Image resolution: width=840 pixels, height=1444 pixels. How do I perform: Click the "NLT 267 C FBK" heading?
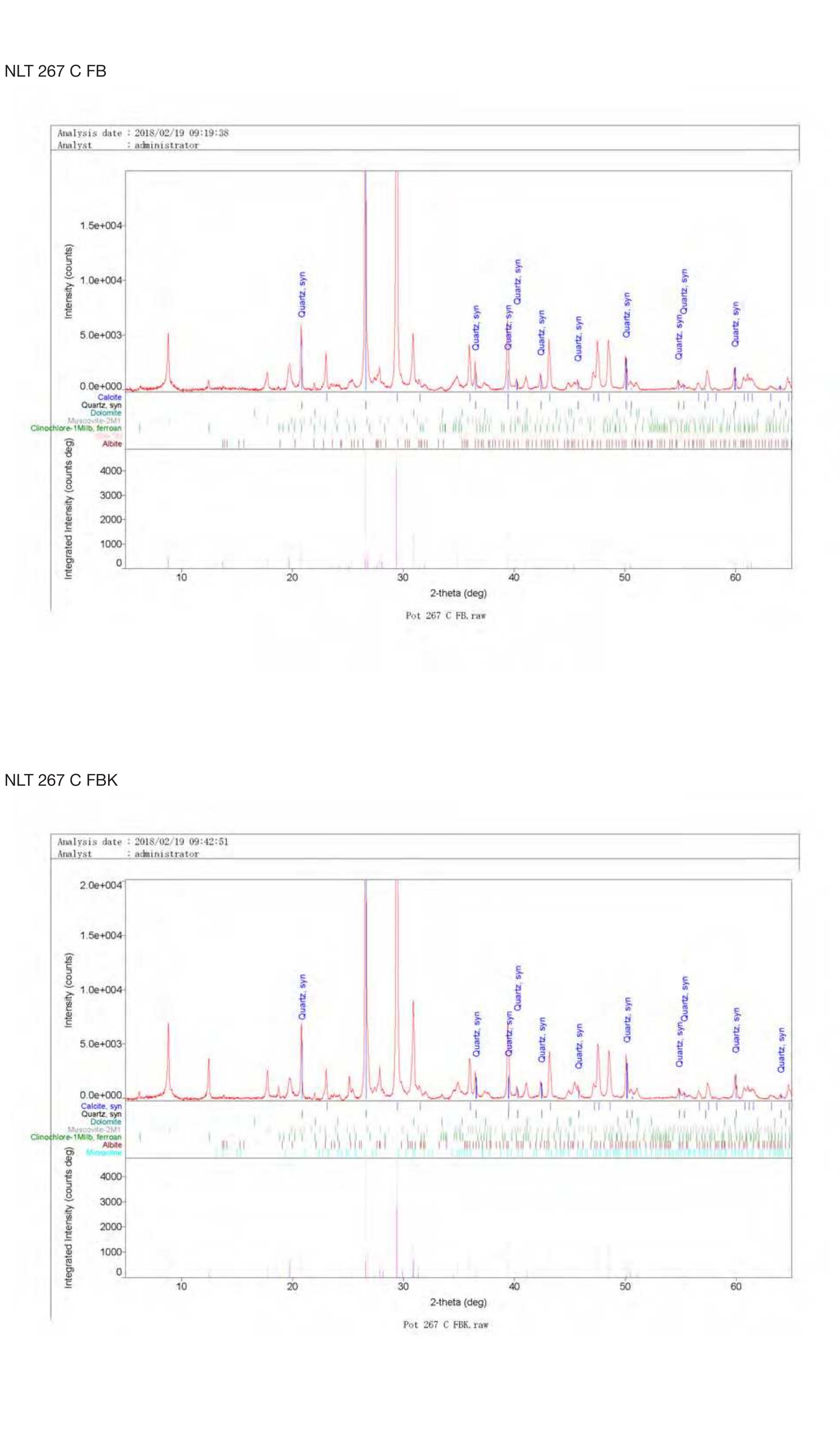61,780
